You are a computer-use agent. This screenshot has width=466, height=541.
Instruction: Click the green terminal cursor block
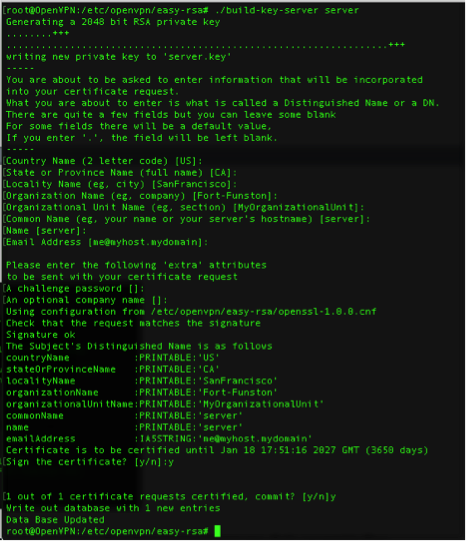(x=217, y=531)
